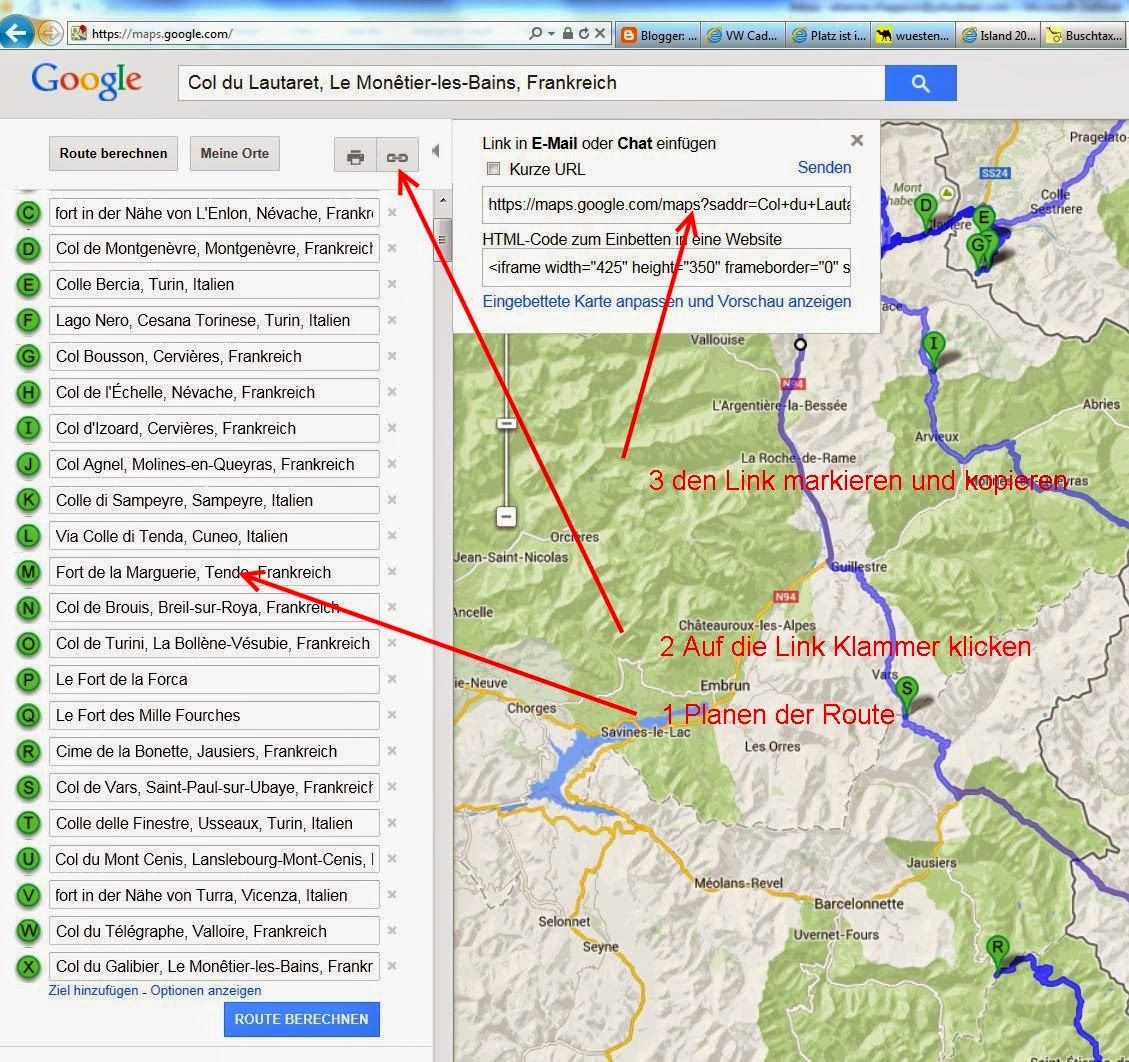Remove the Col du Télégraphe destination
The image size is (1129, 1062).
pos(392,930)
